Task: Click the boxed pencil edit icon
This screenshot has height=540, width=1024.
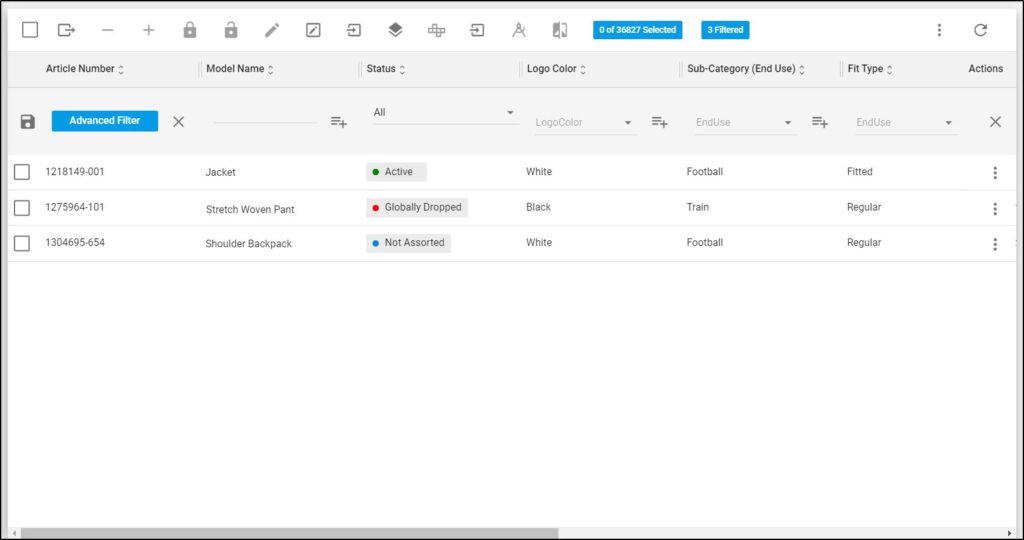Action: tap(313, 30)
